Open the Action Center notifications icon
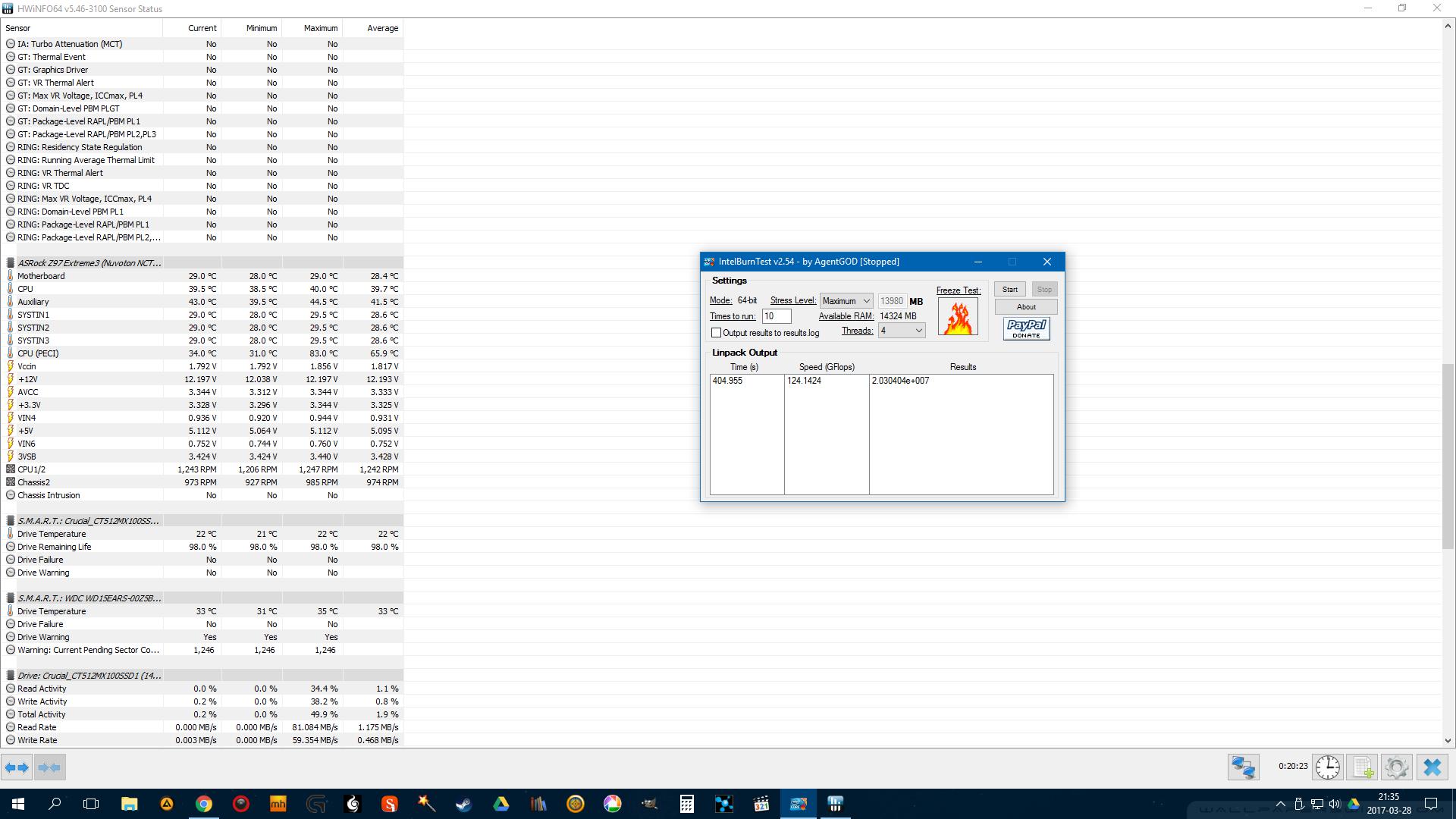This screenshot has height=819, width=1456. [x=1431, y=804]
